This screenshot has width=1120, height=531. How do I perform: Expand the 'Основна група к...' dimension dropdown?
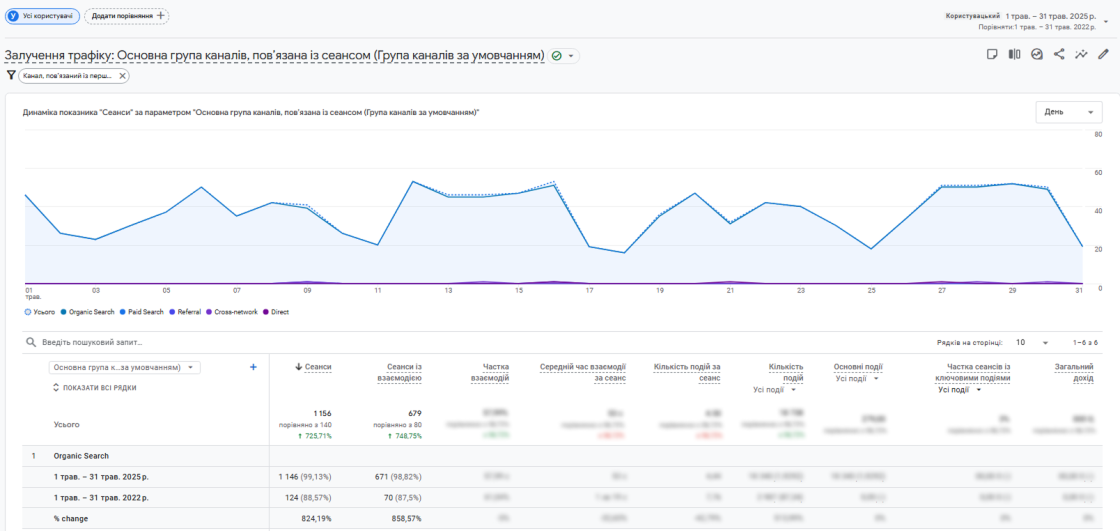(x=126, y=367)
